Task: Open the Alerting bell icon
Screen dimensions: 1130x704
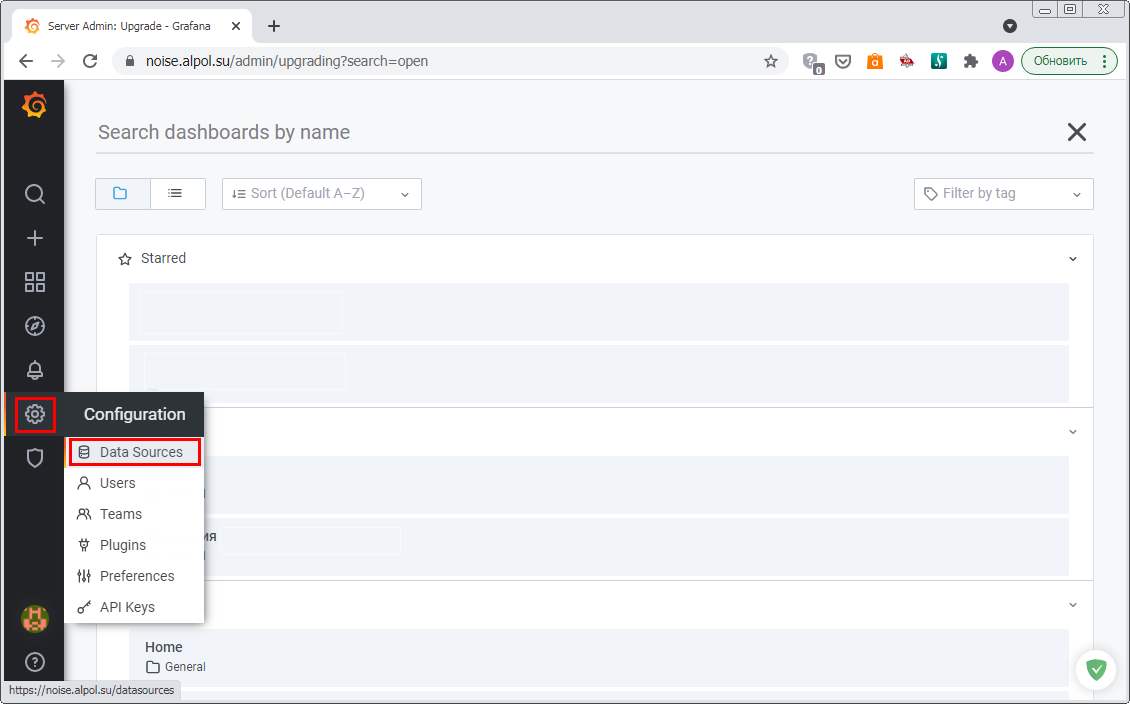Action: click(35, 370)
